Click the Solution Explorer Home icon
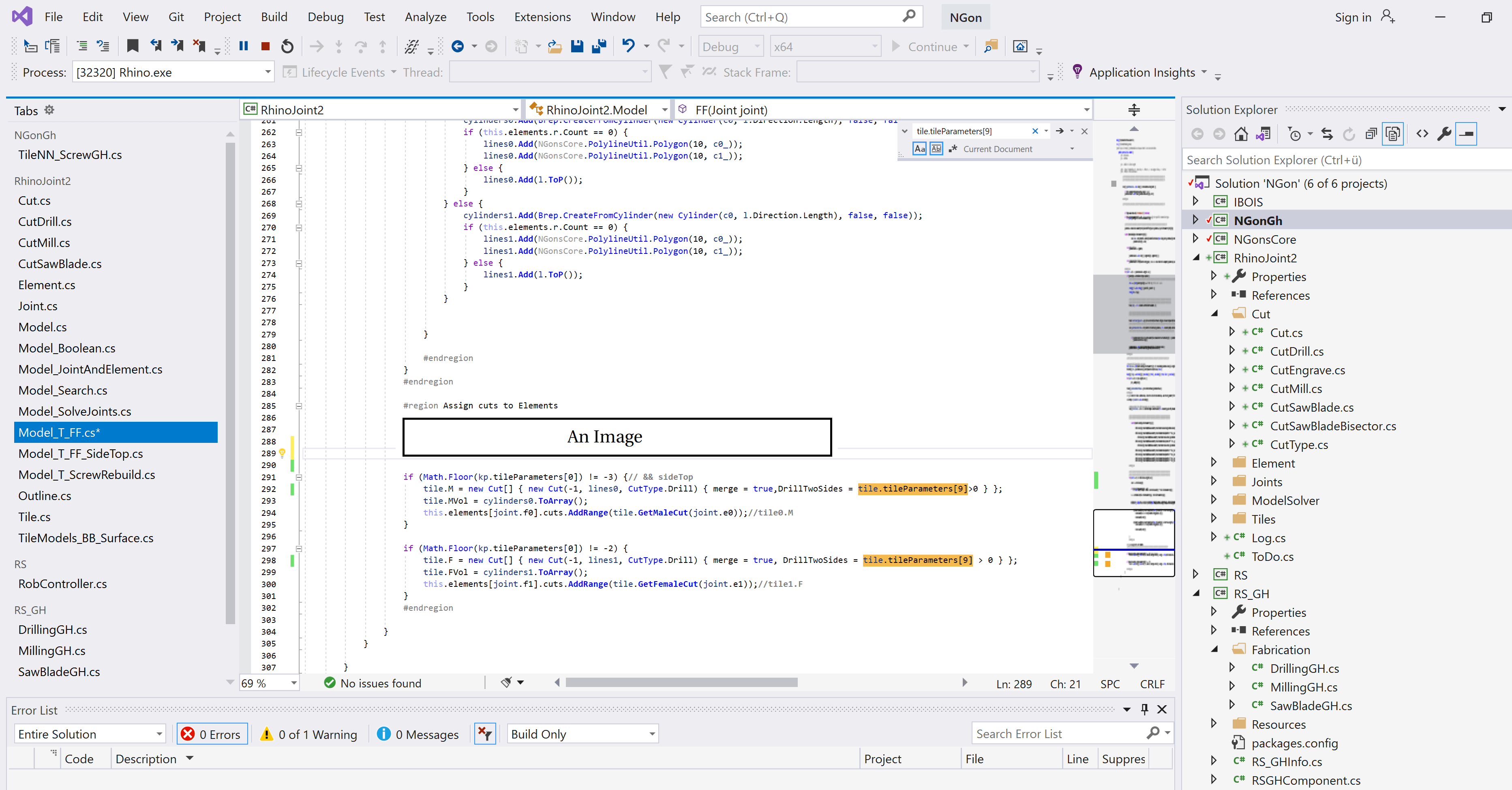Image resolution: width=1512 pixels, height=790 pixels. 1240,134
